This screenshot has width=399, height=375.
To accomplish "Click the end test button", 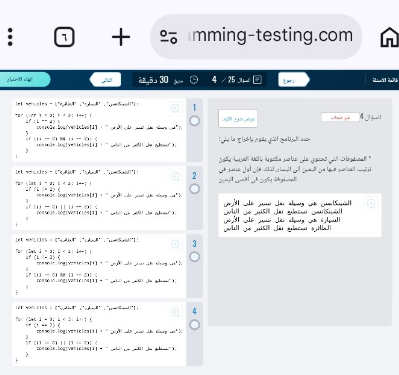I will click(24, 80).
